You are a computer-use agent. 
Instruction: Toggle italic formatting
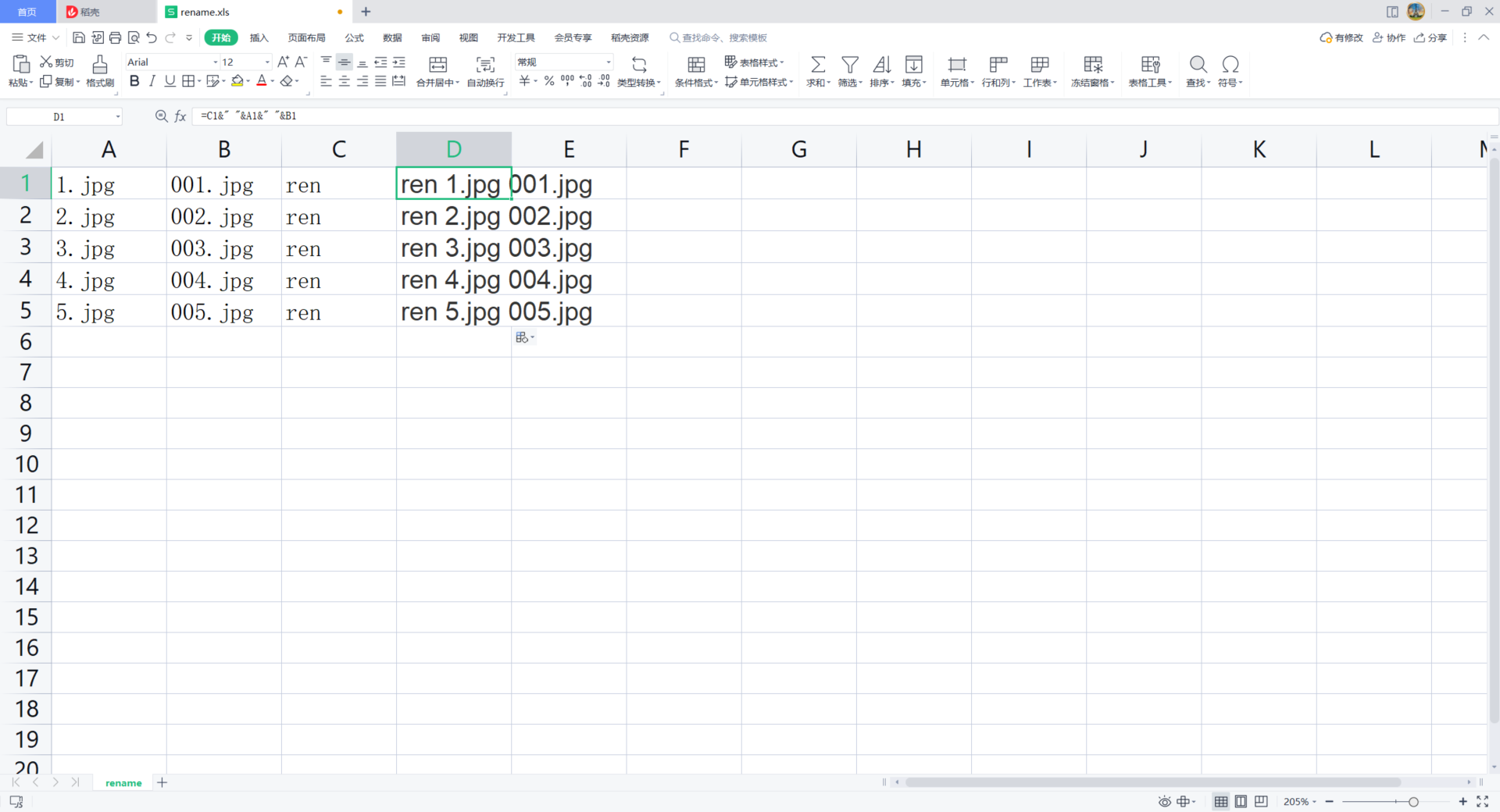[x=152, y=81]
